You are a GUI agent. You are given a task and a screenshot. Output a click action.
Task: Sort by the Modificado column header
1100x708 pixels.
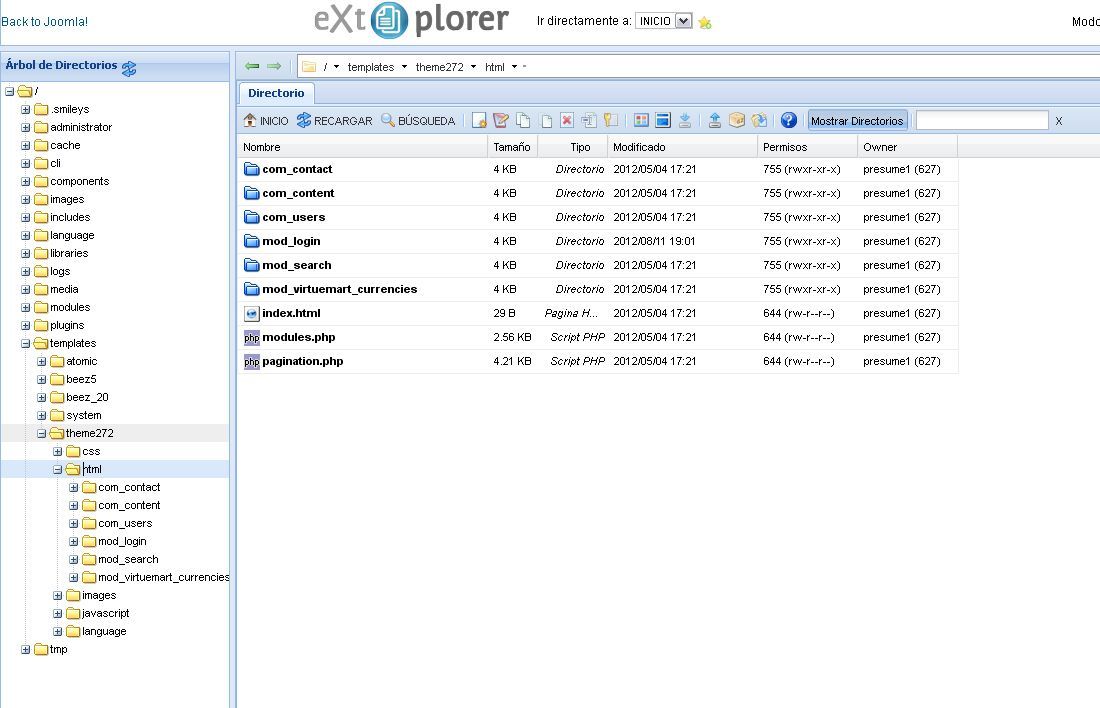coord(683,147)
